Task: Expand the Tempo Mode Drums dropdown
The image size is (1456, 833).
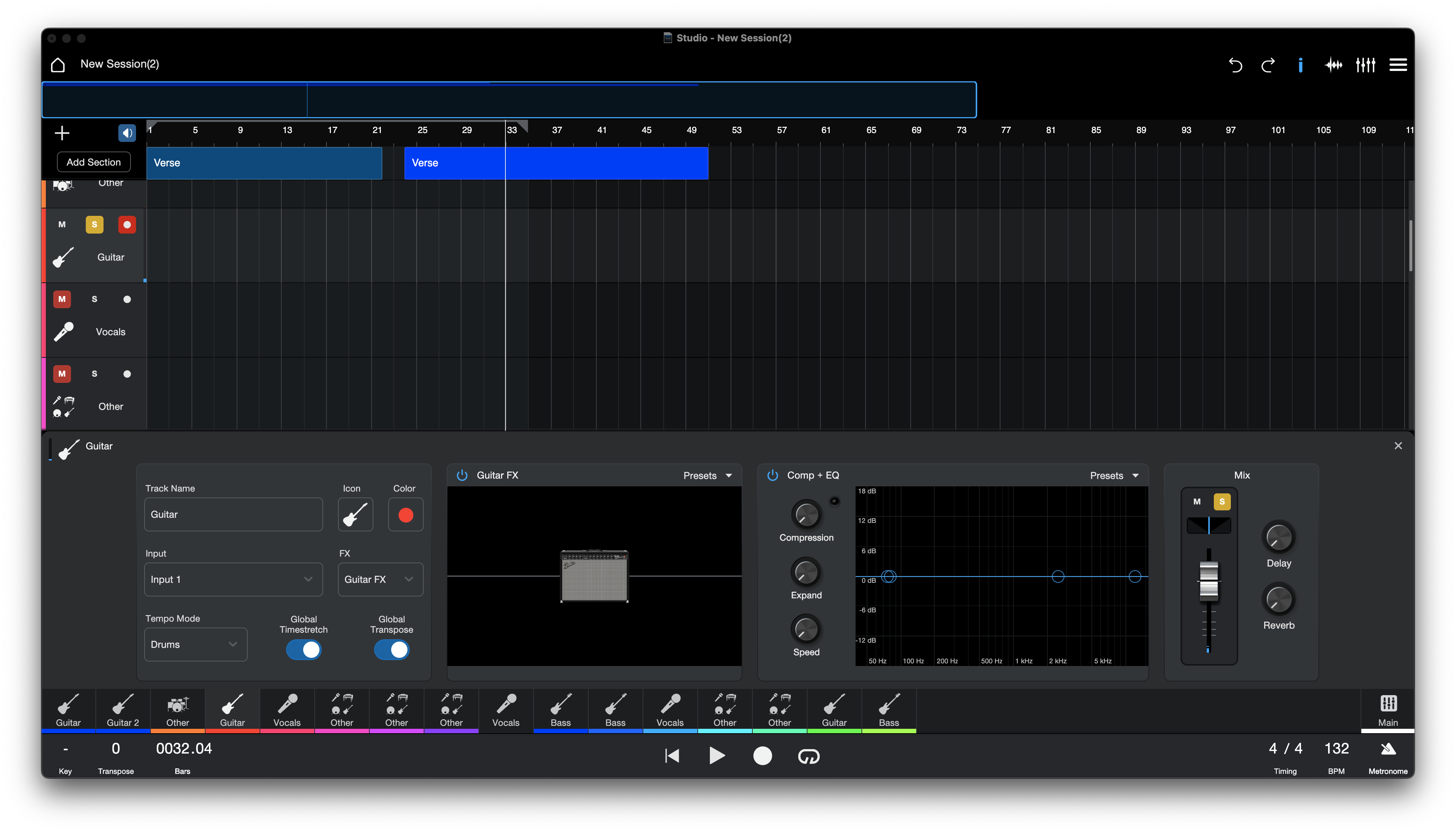Action: (x=195, y=645)
